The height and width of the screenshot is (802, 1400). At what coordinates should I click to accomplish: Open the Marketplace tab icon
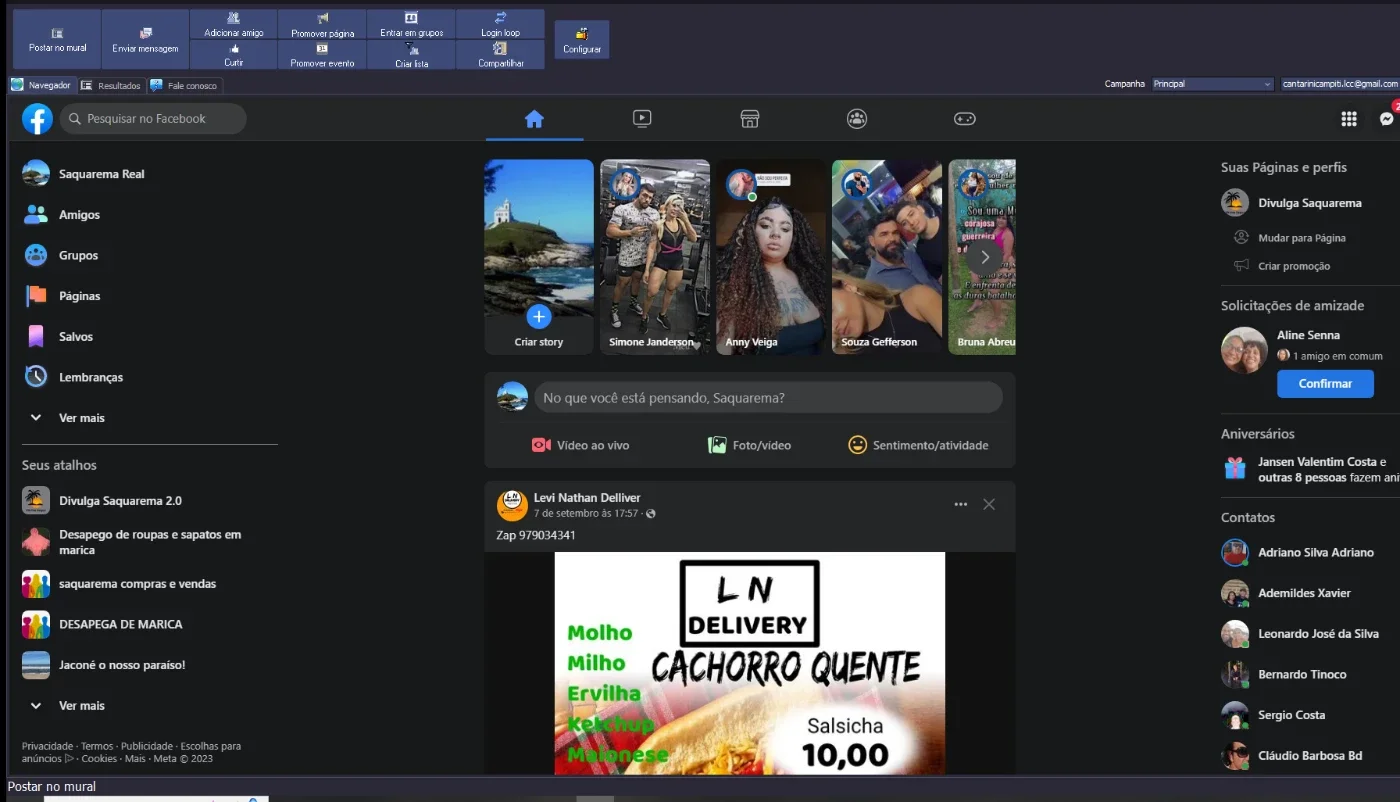coord(750,119)
